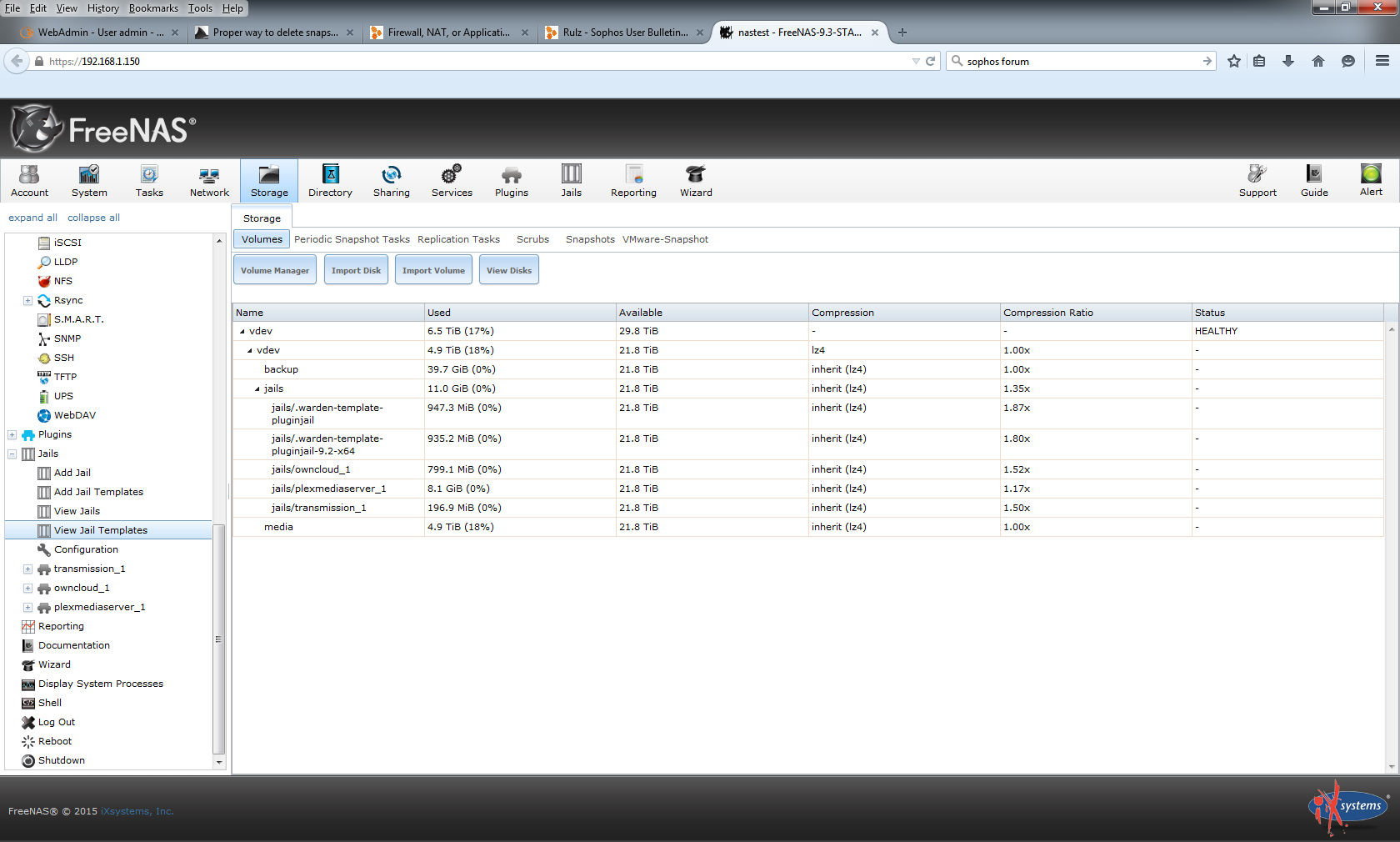This screenshot has width=1400, height=842.
Task: Open the Jails toolbar icon
Action: 572,181
